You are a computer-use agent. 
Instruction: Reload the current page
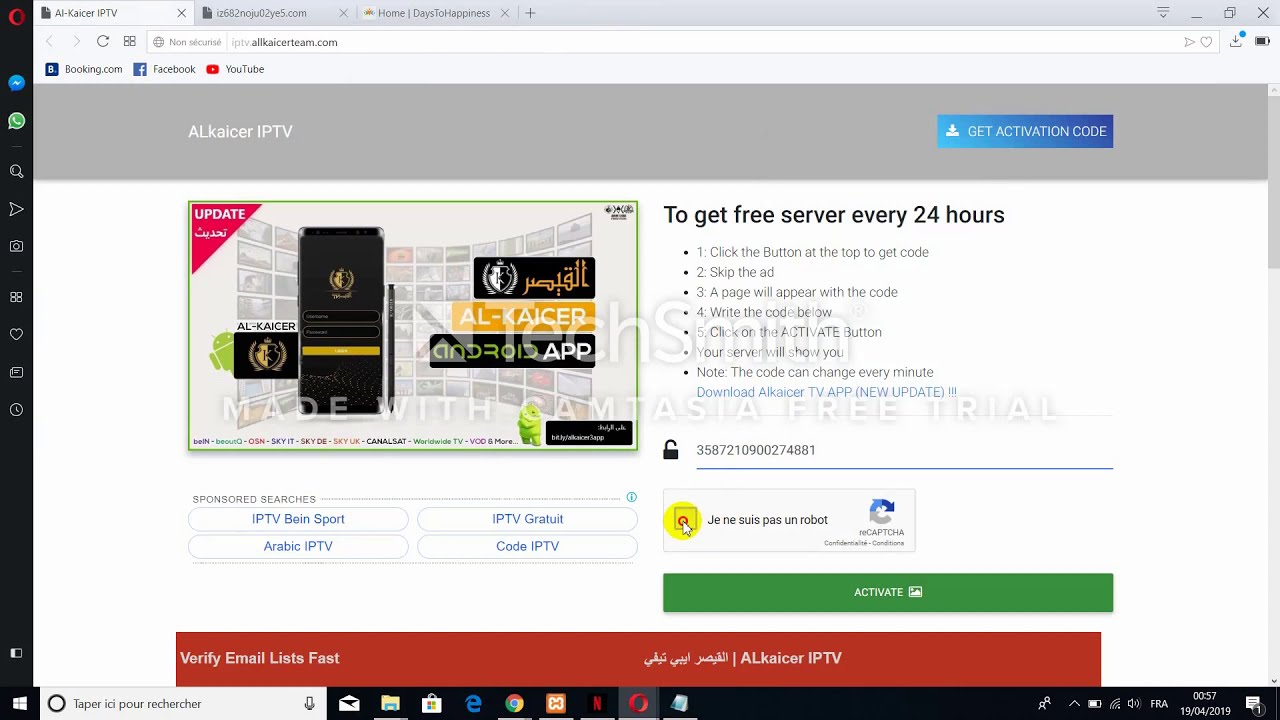[103, 41]
